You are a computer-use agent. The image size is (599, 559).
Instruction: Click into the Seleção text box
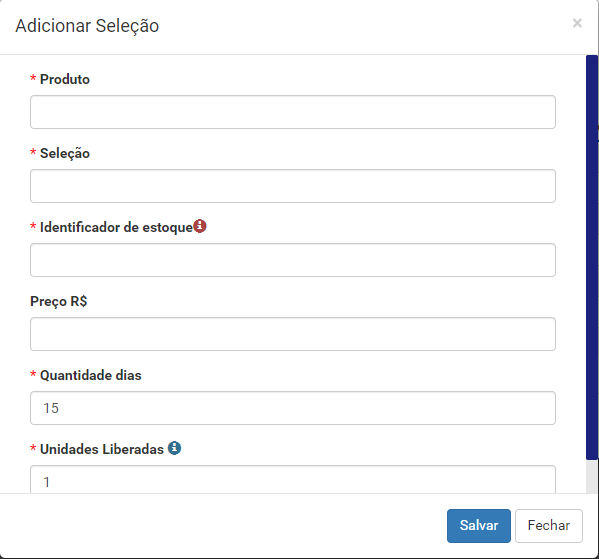click(293, 186)
